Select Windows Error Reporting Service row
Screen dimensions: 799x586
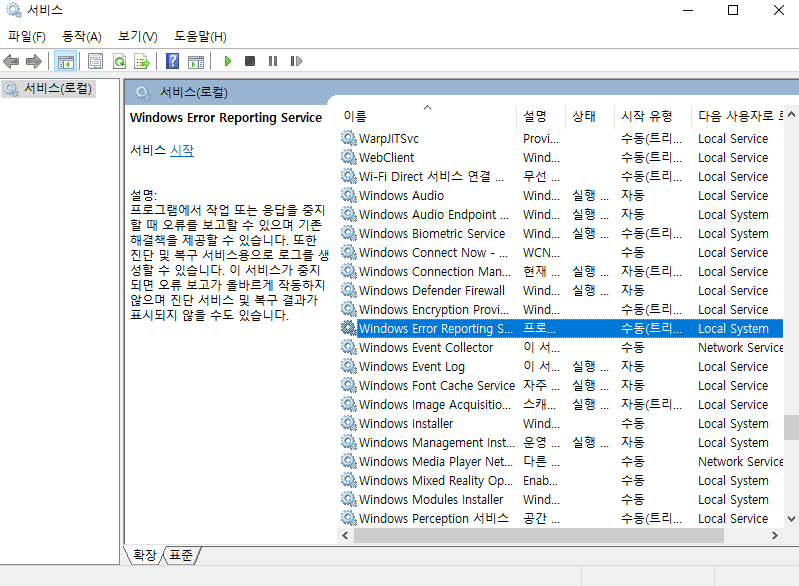coord(561,329)
